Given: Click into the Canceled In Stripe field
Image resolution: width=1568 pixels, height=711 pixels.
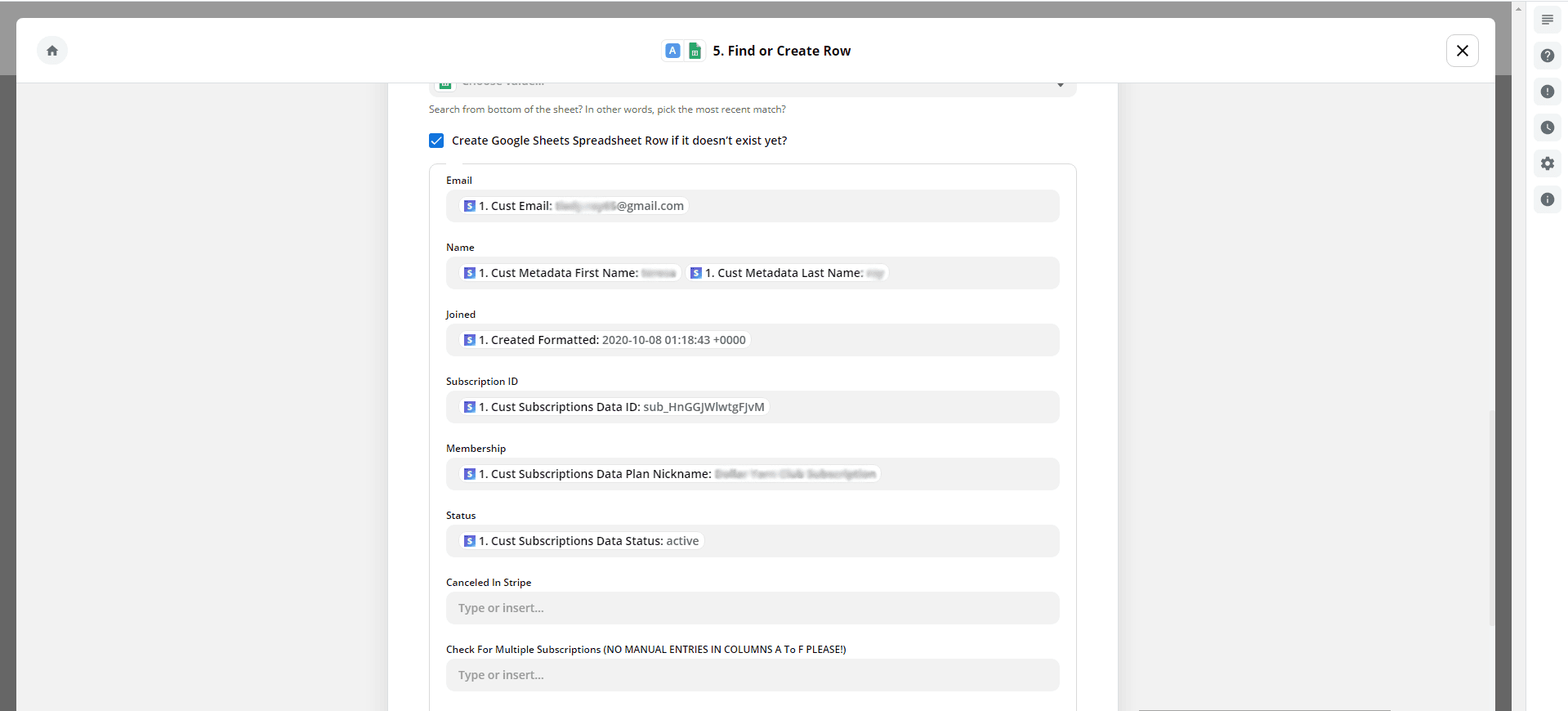Looking at the screenshot, I should [x=753, y=608].
